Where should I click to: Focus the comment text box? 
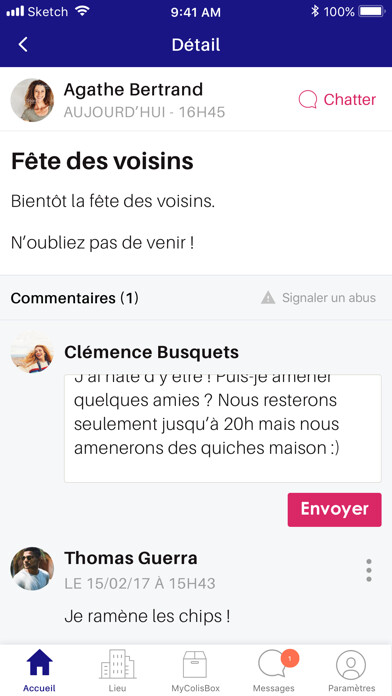(223, 428)
